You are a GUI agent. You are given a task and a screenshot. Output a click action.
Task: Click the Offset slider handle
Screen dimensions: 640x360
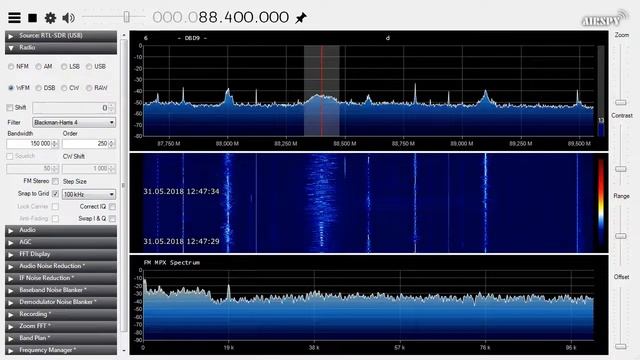(x=621, y=346)
